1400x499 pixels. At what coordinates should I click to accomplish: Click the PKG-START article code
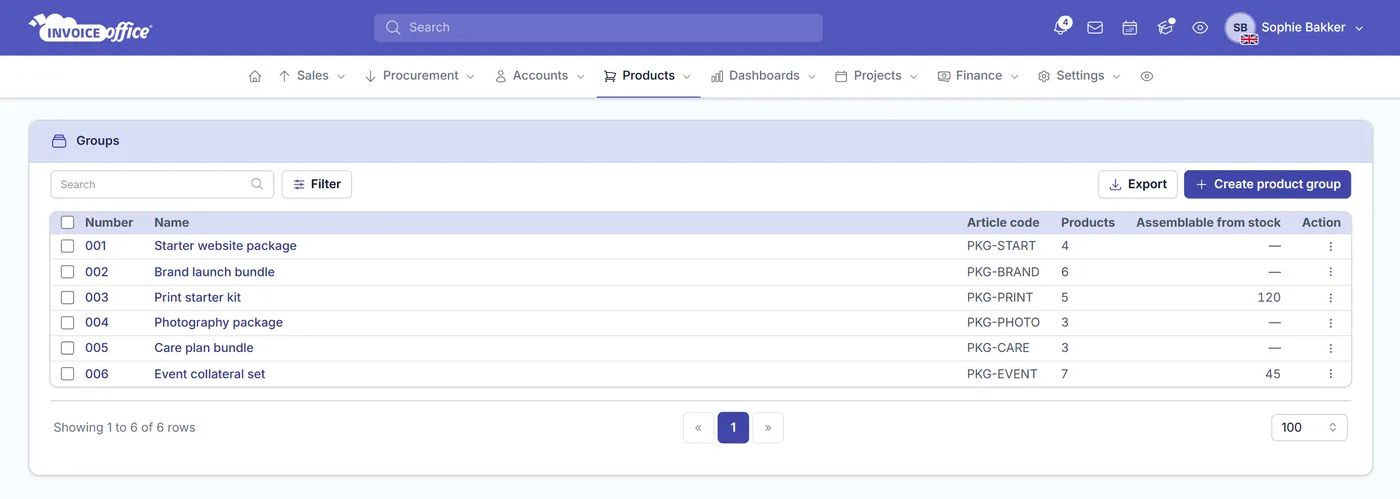(1001, 246)
